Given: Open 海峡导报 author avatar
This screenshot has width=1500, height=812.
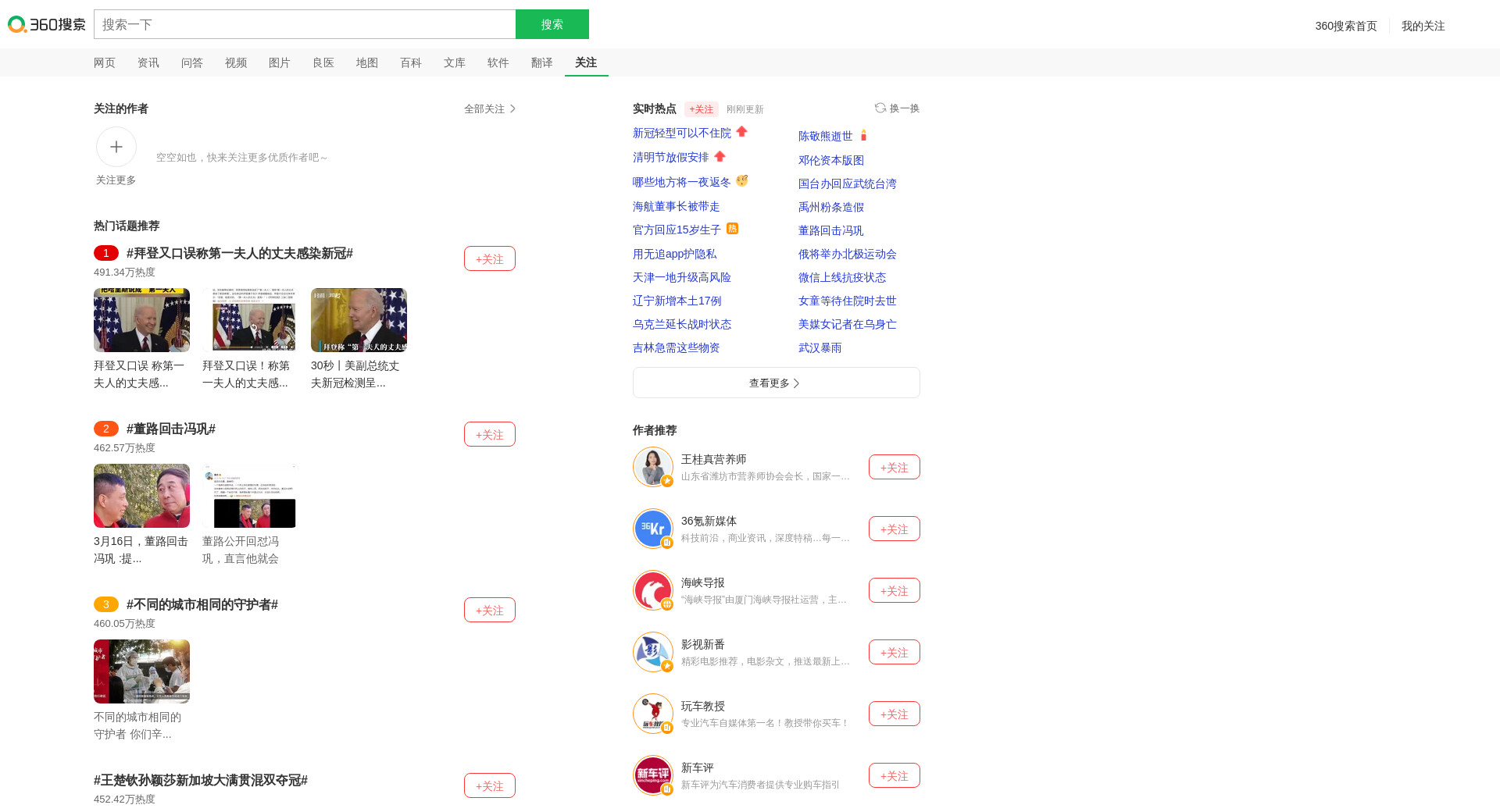Looking at the screenshot, I should 652,590.
